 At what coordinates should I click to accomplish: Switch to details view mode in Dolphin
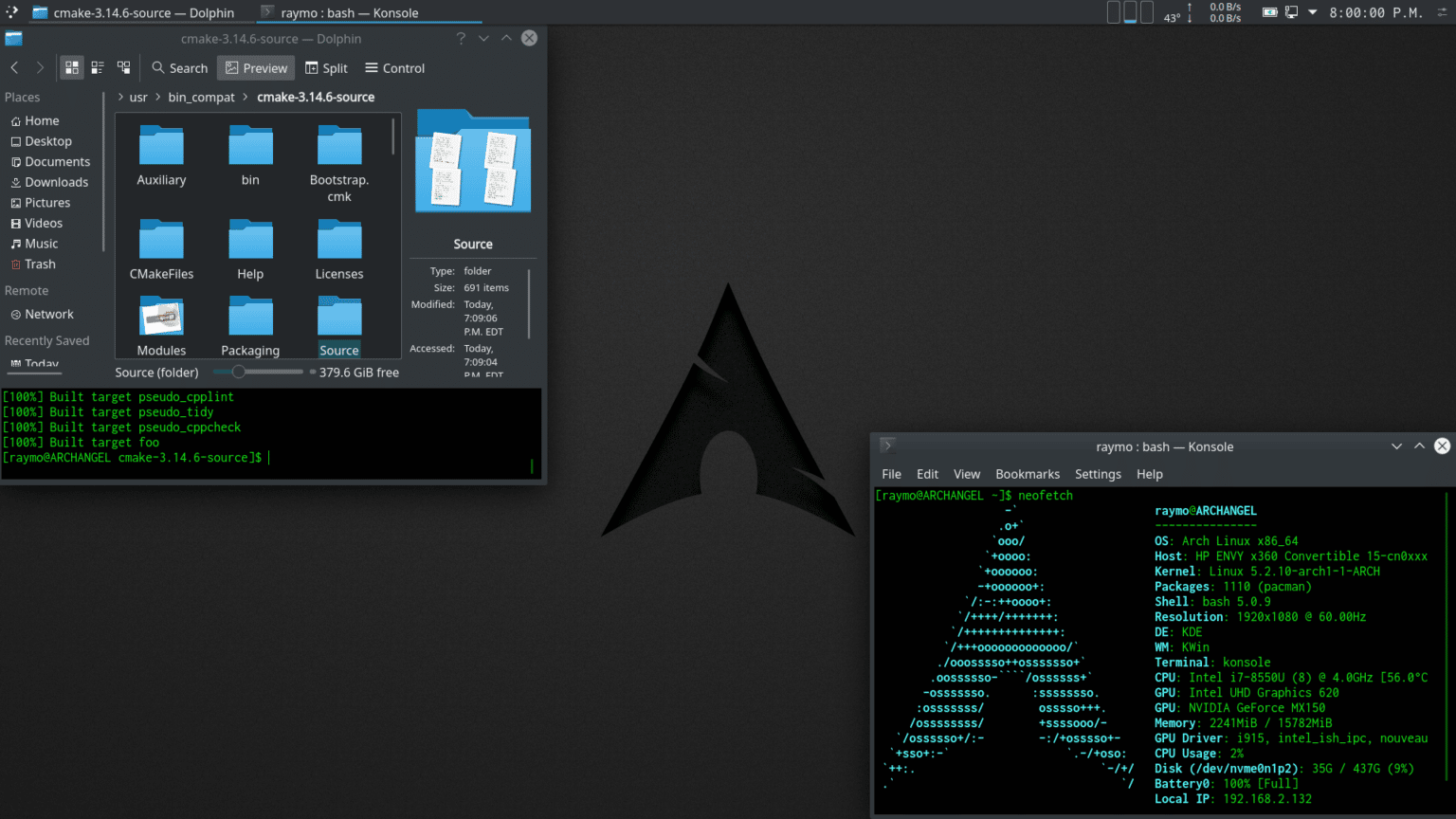click(123, 67)
